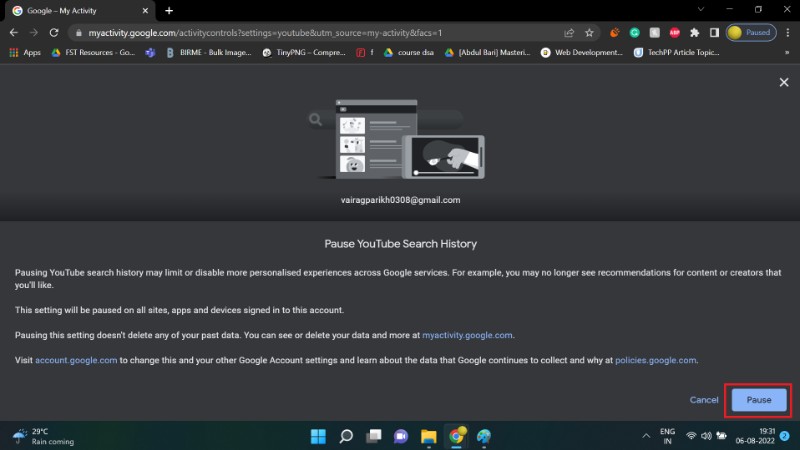Expand the bookmarks overflow chevron
This screenshot has height=450, width=800.
coord(787,53)
